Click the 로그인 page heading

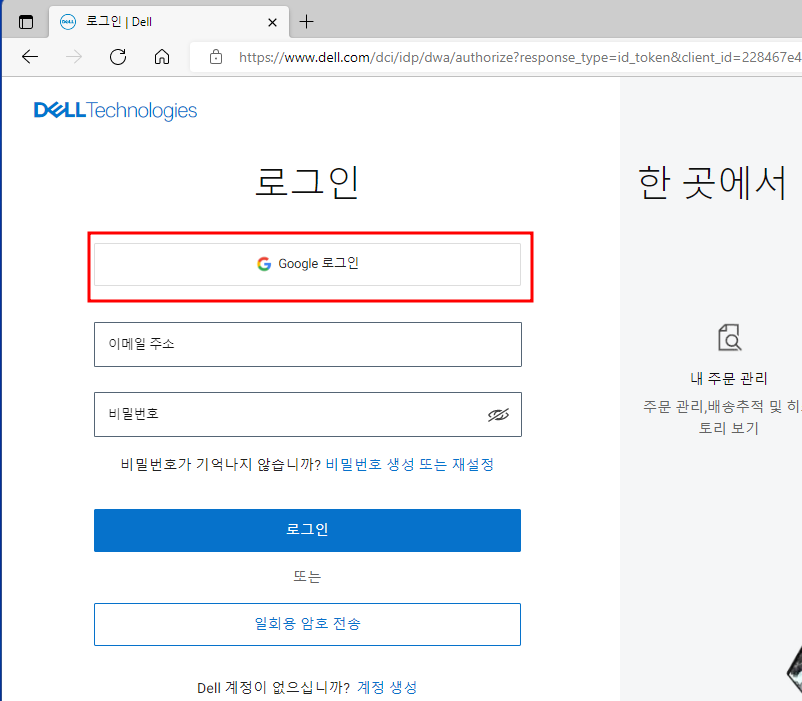[307, 182]
